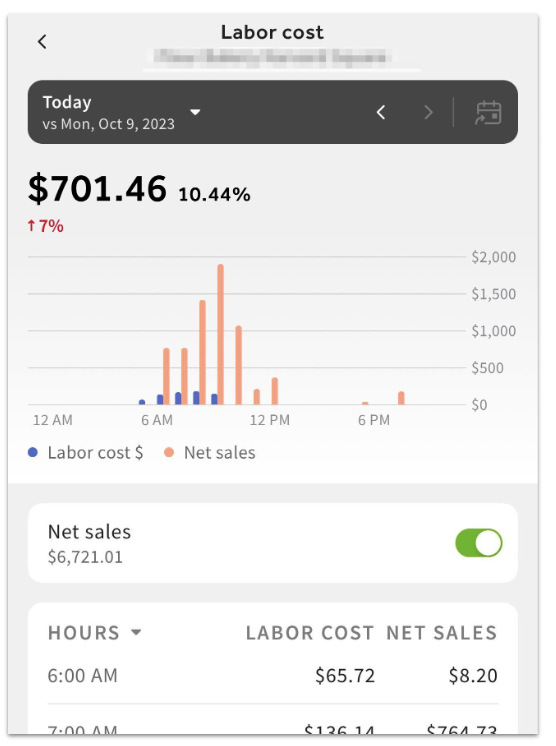Click the orange Net sales legend dot
556x746 pixels.
169,452
